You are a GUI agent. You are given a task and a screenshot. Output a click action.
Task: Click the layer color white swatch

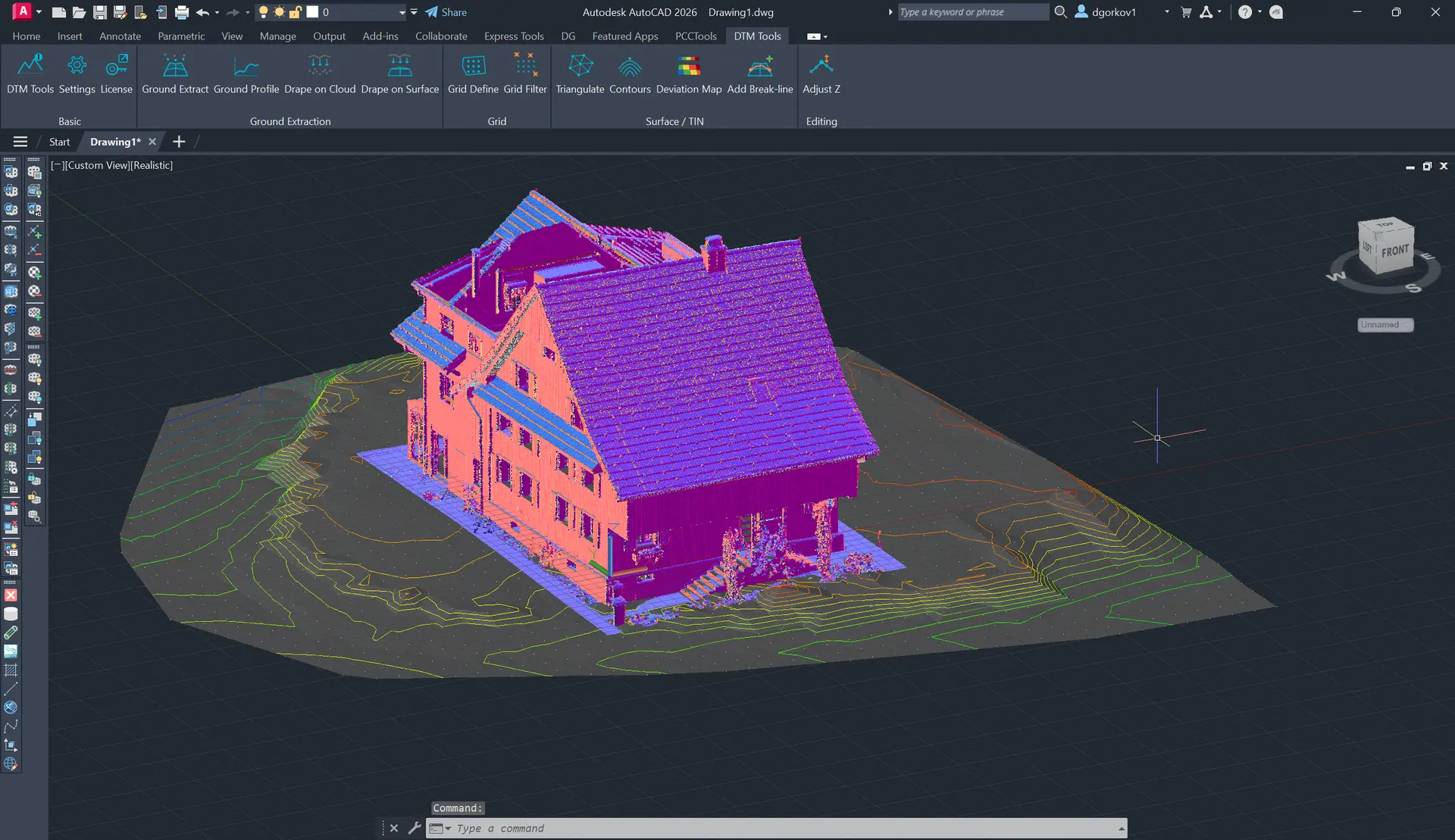[312, 12]
